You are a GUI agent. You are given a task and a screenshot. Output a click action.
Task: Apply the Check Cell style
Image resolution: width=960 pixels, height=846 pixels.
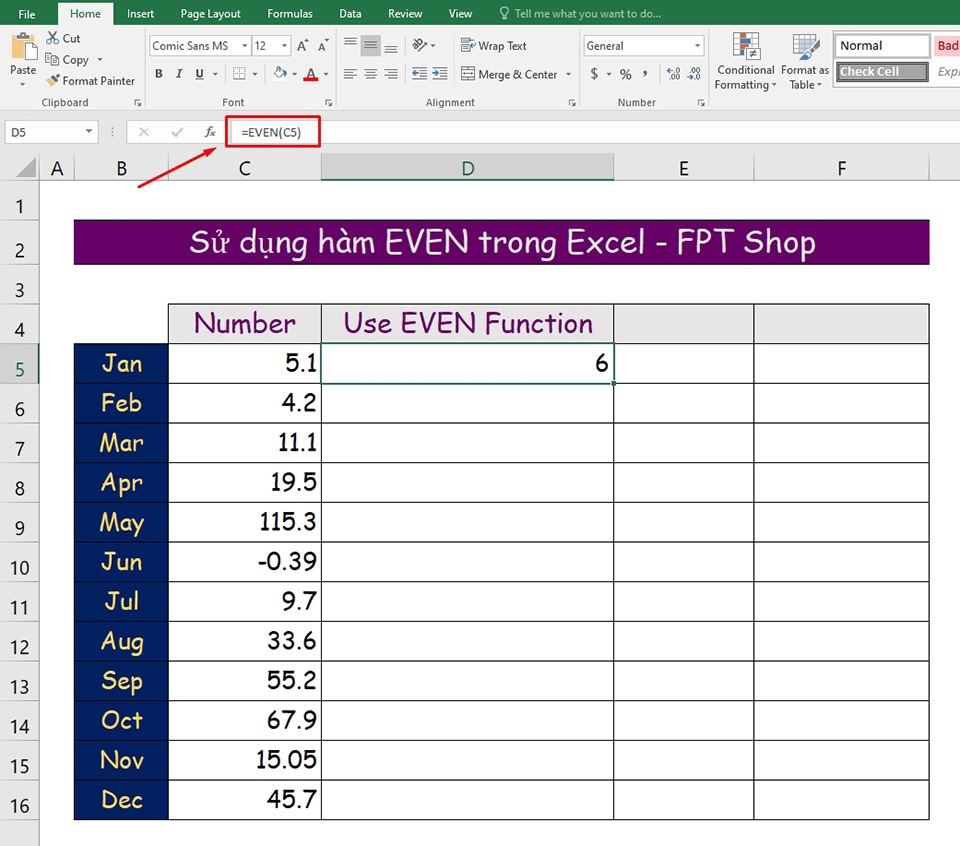pyautogui.click(x=882, y=72)
